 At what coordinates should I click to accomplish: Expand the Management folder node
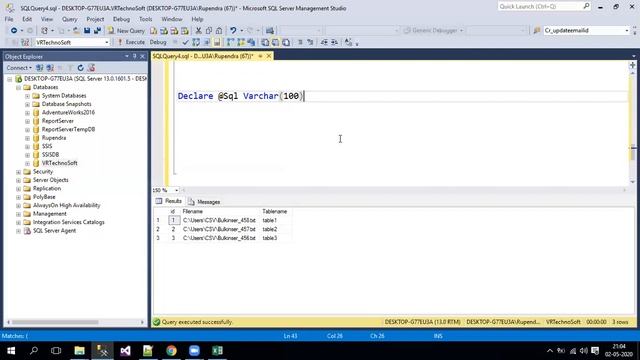tap(18, 214)
